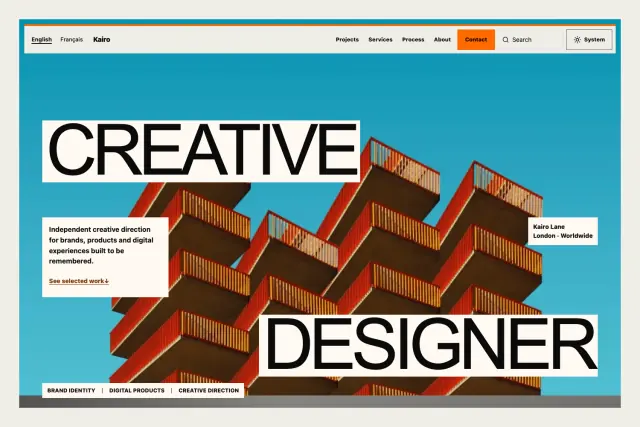Screen dimensions: 640x427
Task: Click the Independent creative direction paragraph
Action: point(101,245)
